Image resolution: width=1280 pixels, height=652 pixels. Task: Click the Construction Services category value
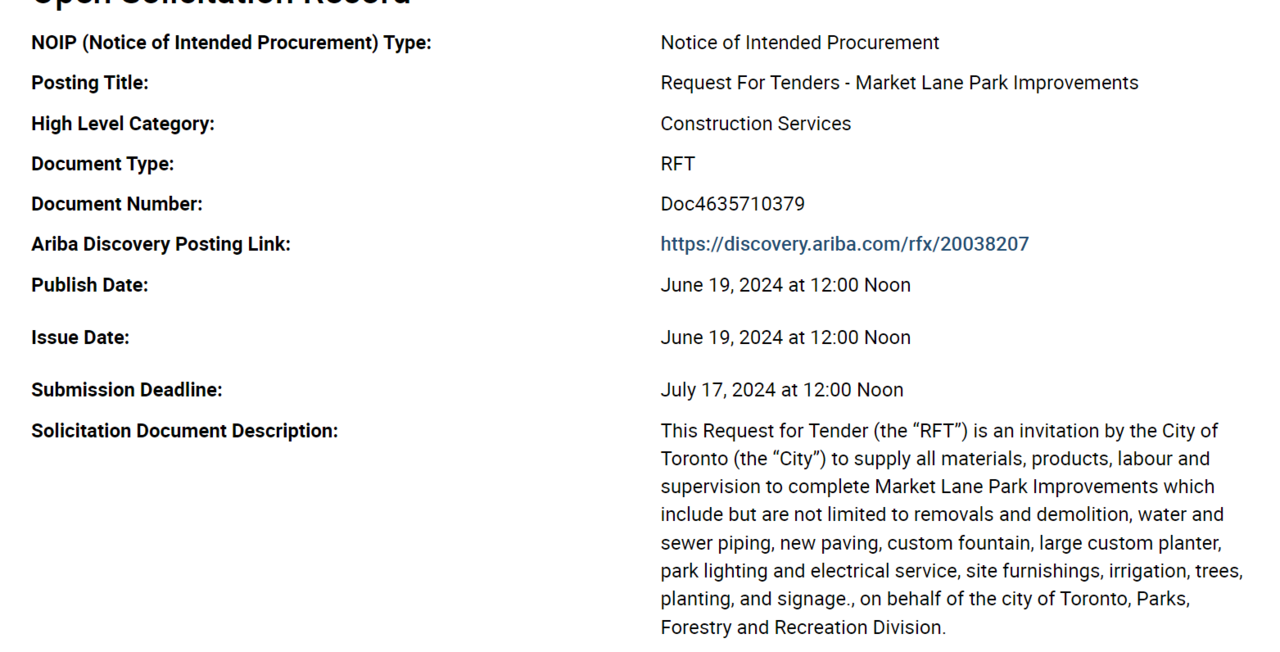click(x=755, y=124)
